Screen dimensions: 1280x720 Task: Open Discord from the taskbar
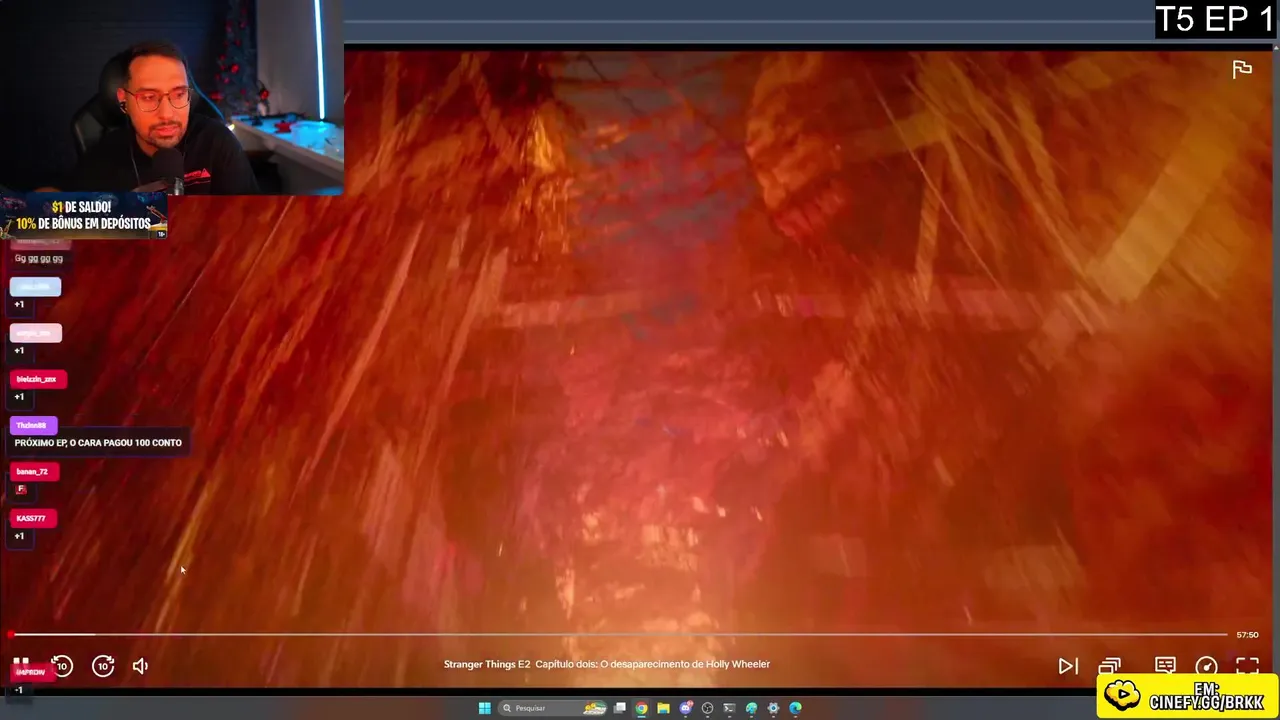click(686, 708)
